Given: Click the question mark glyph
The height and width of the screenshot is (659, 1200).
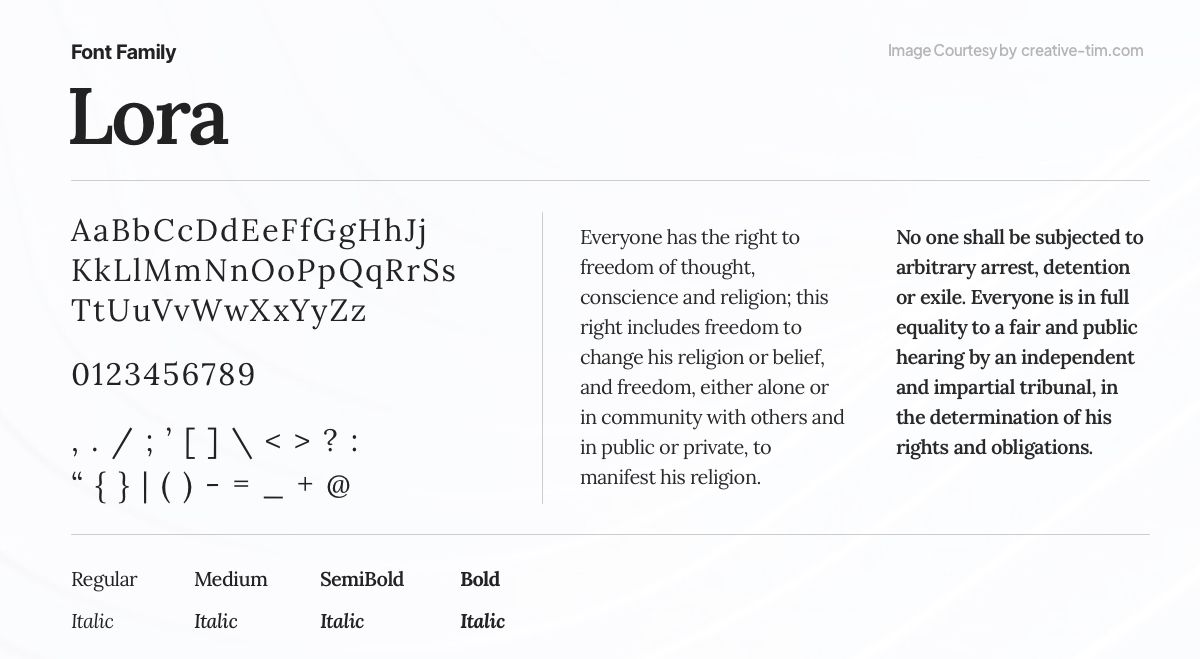Looking at the screenshot, I should tap(330, 441).
